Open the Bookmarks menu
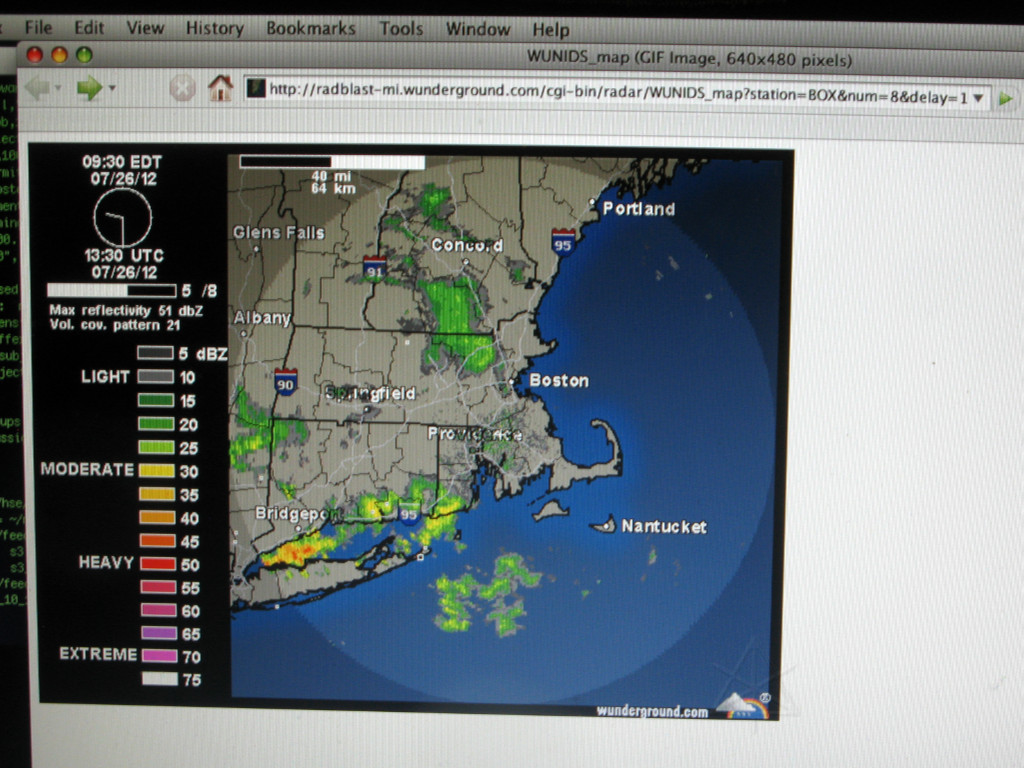 310,28
